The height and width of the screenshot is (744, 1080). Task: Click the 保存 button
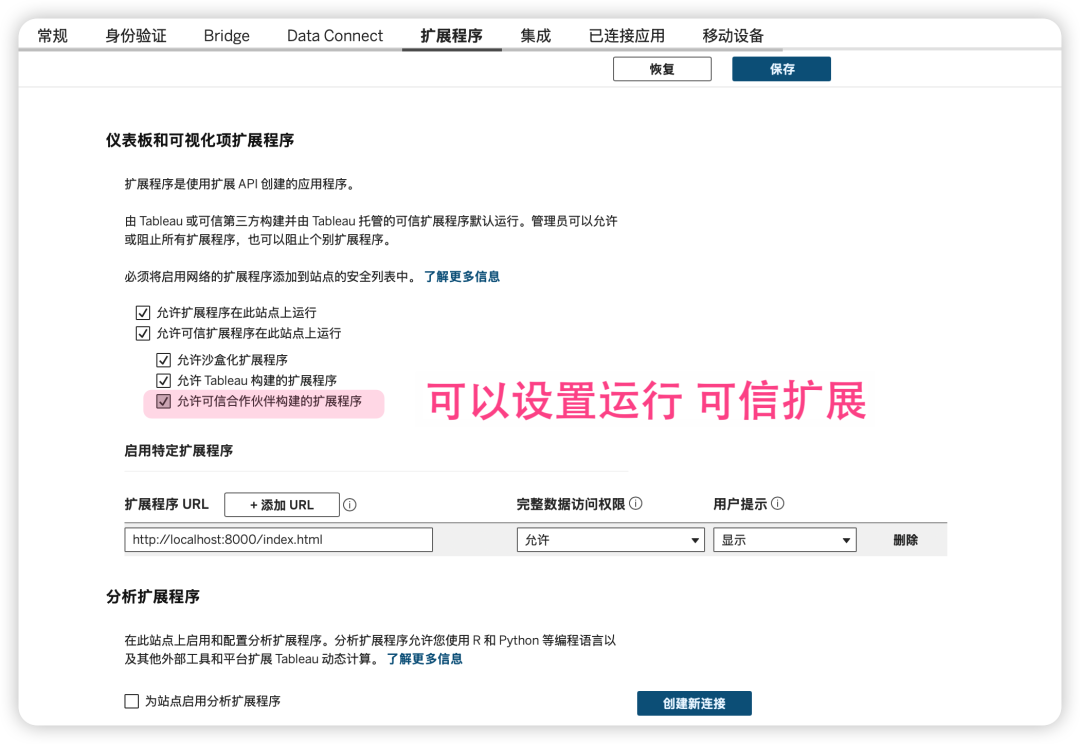(x=781, y=68)
